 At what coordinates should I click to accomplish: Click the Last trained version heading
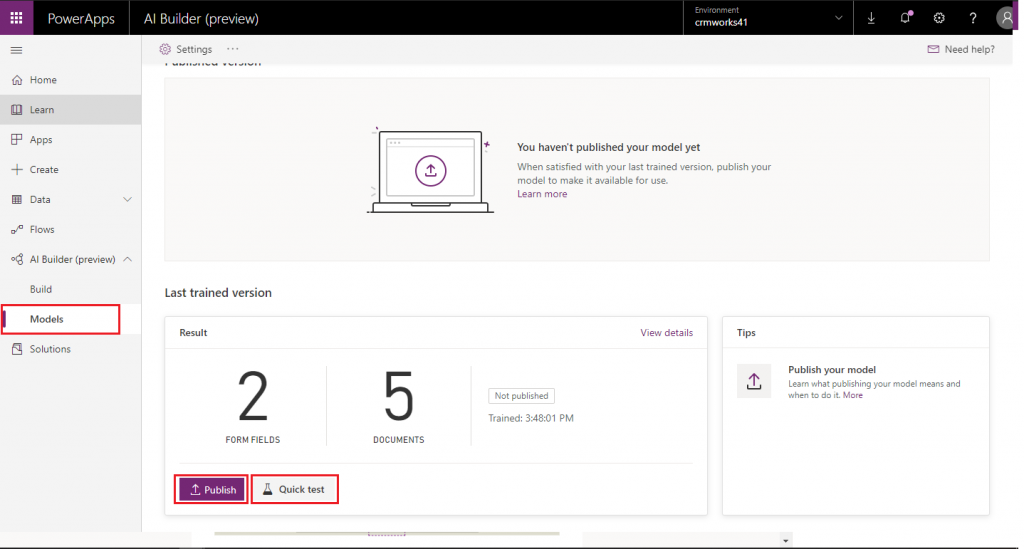coord(218,293)
